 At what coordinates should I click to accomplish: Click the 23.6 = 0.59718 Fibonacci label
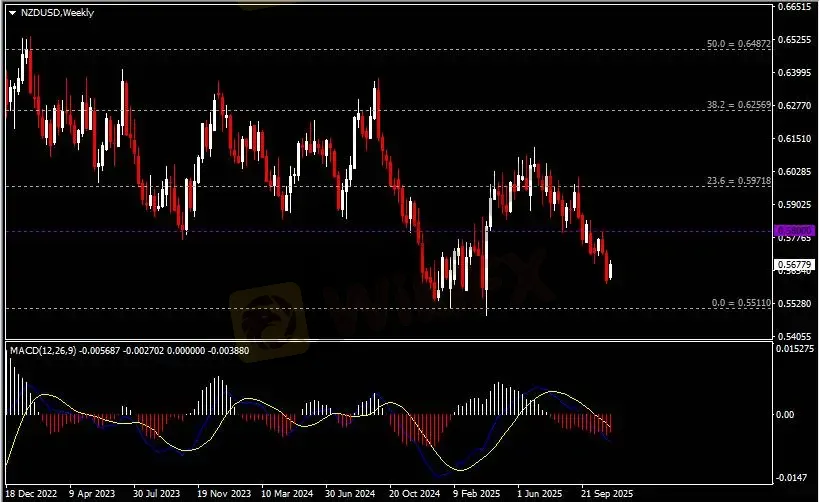[x=740, y=181]
